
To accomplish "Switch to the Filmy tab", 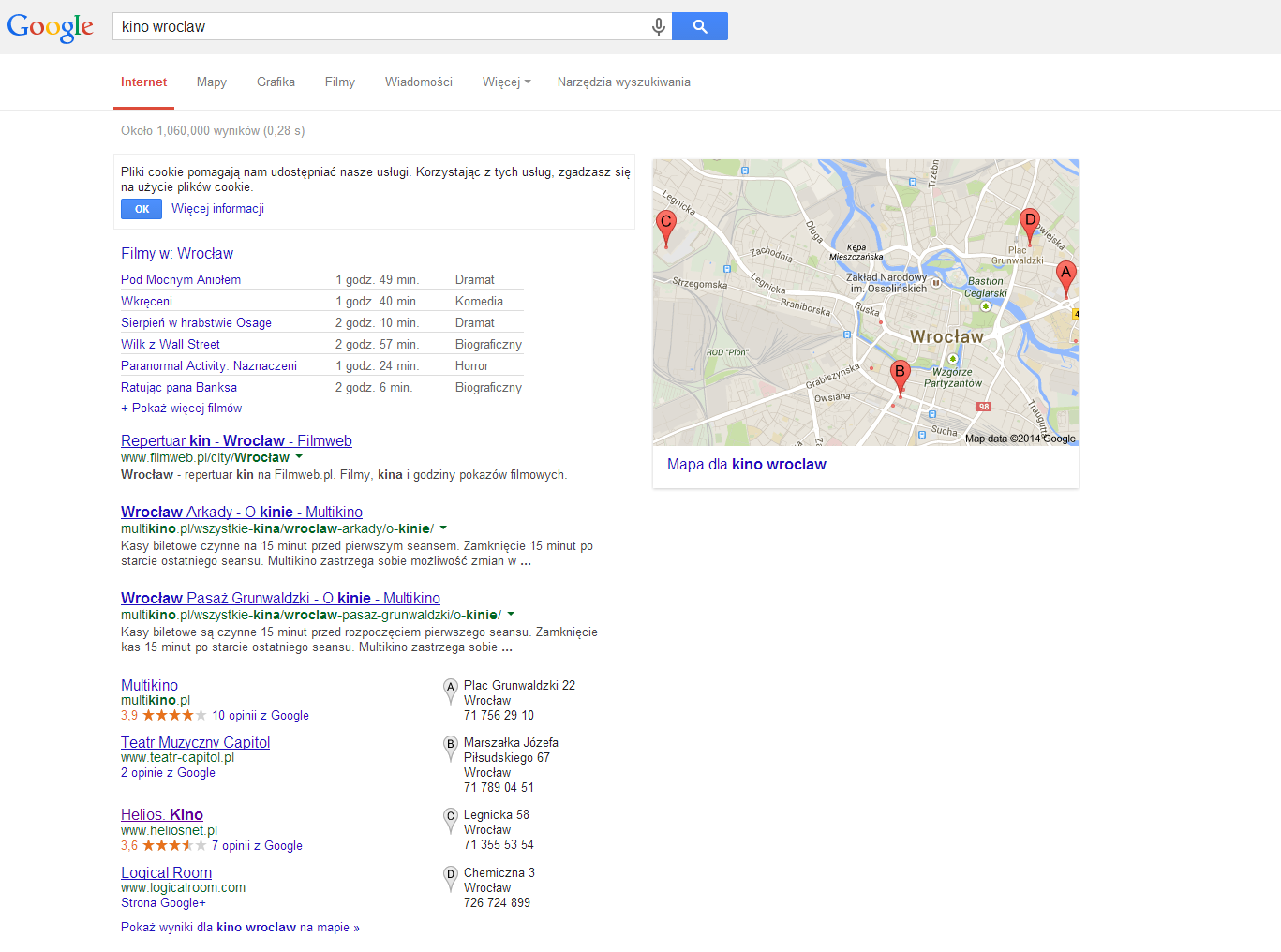I will click(x=340, y=82).
